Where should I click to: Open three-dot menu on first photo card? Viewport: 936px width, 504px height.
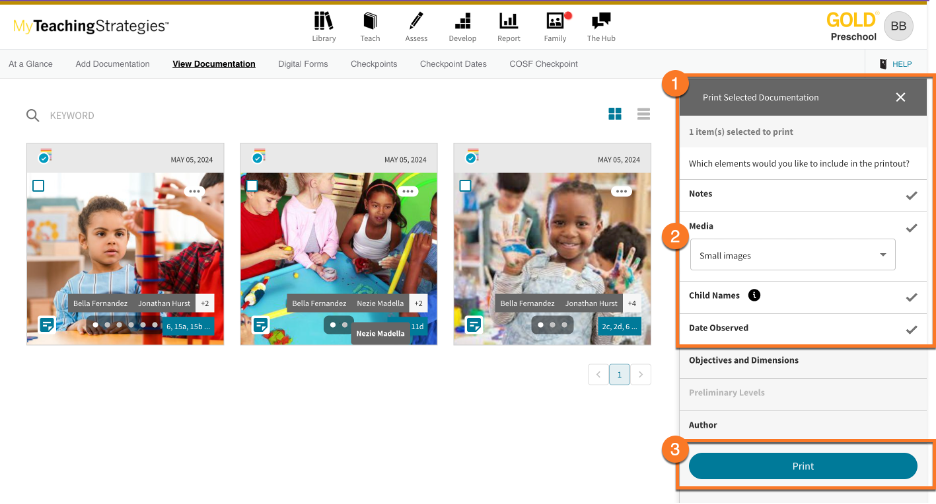point(194,190)
